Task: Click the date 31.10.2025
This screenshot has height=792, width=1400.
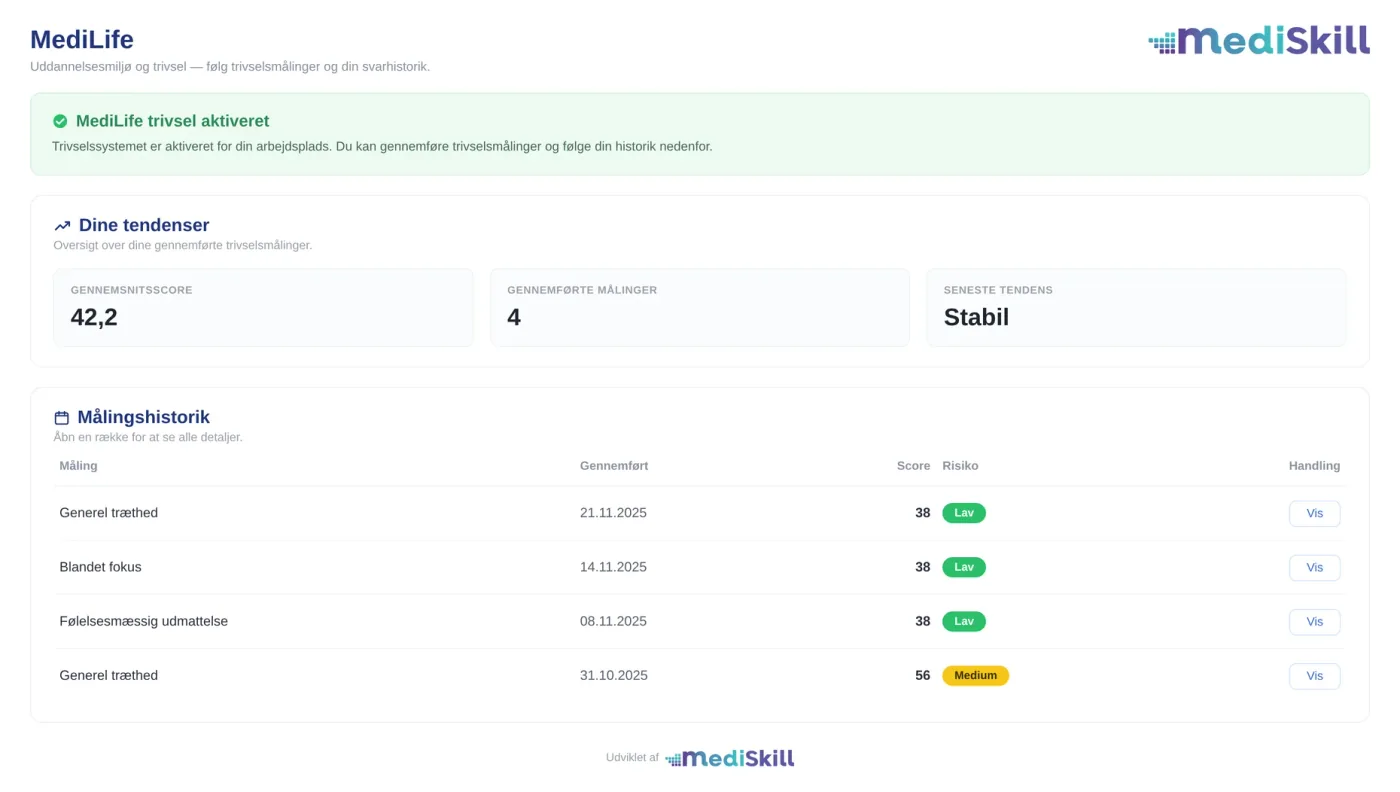Action: [614, 675]
